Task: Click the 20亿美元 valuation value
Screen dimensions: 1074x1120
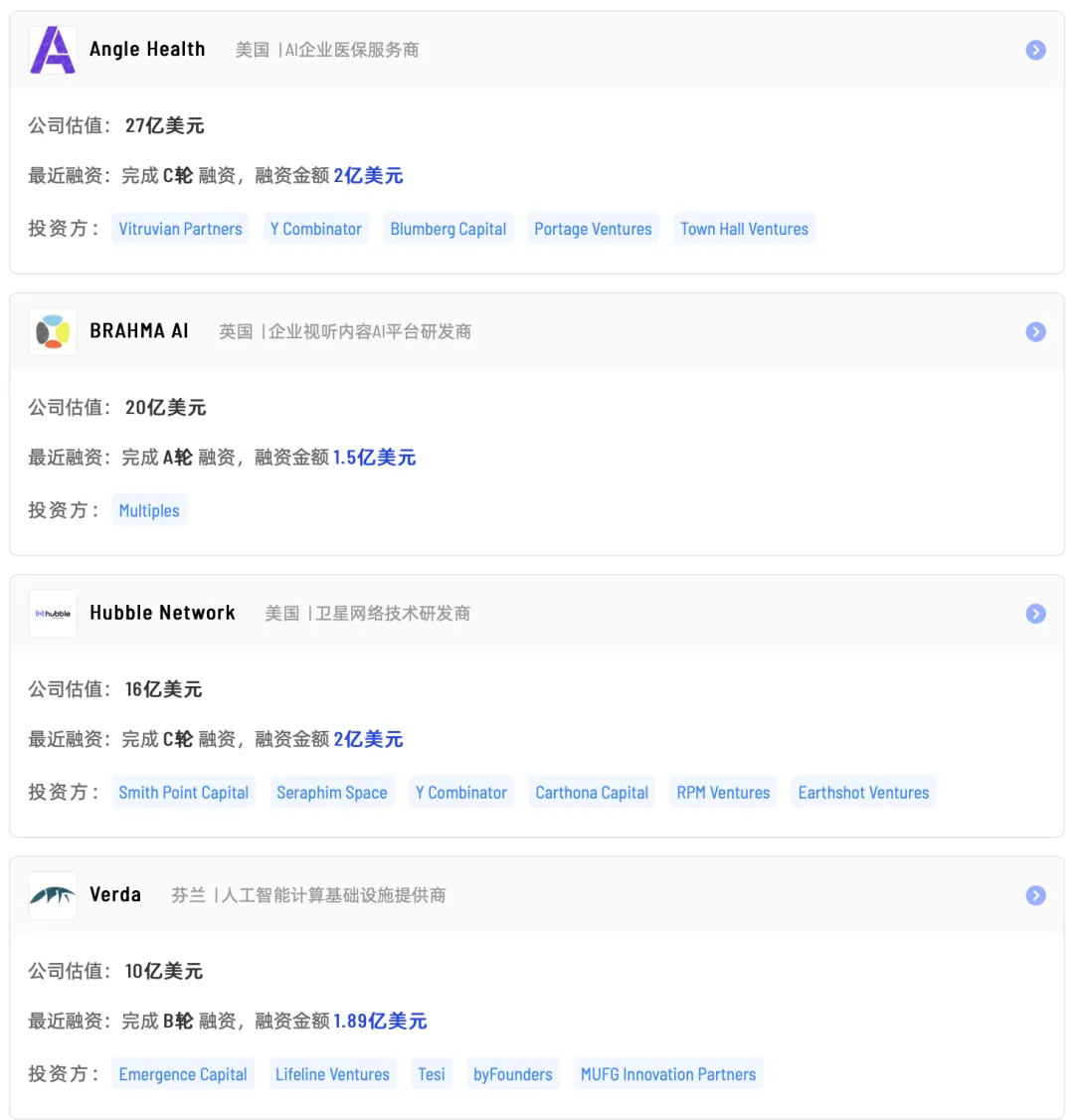Action: coord(166,407)
